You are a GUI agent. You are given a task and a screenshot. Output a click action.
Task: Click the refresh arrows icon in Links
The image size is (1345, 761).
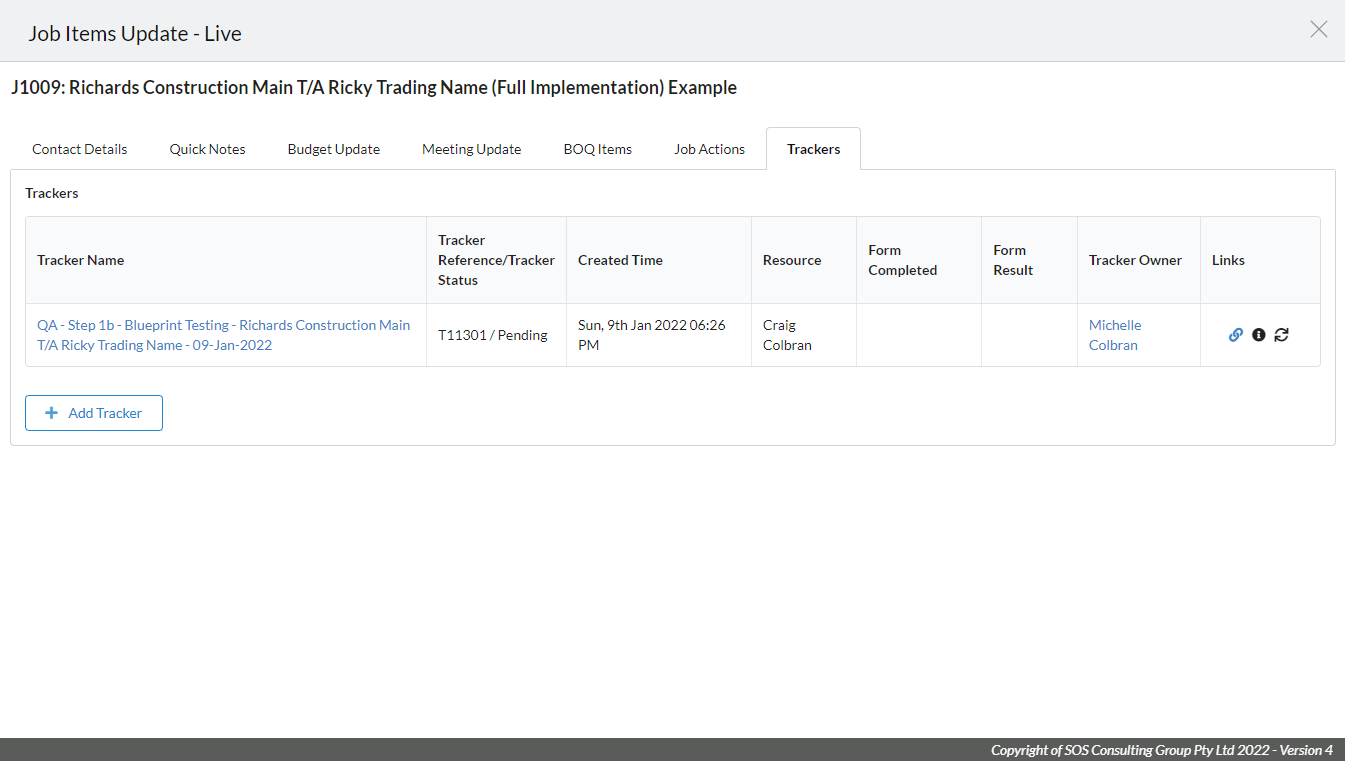click(x=1281, y=335)
